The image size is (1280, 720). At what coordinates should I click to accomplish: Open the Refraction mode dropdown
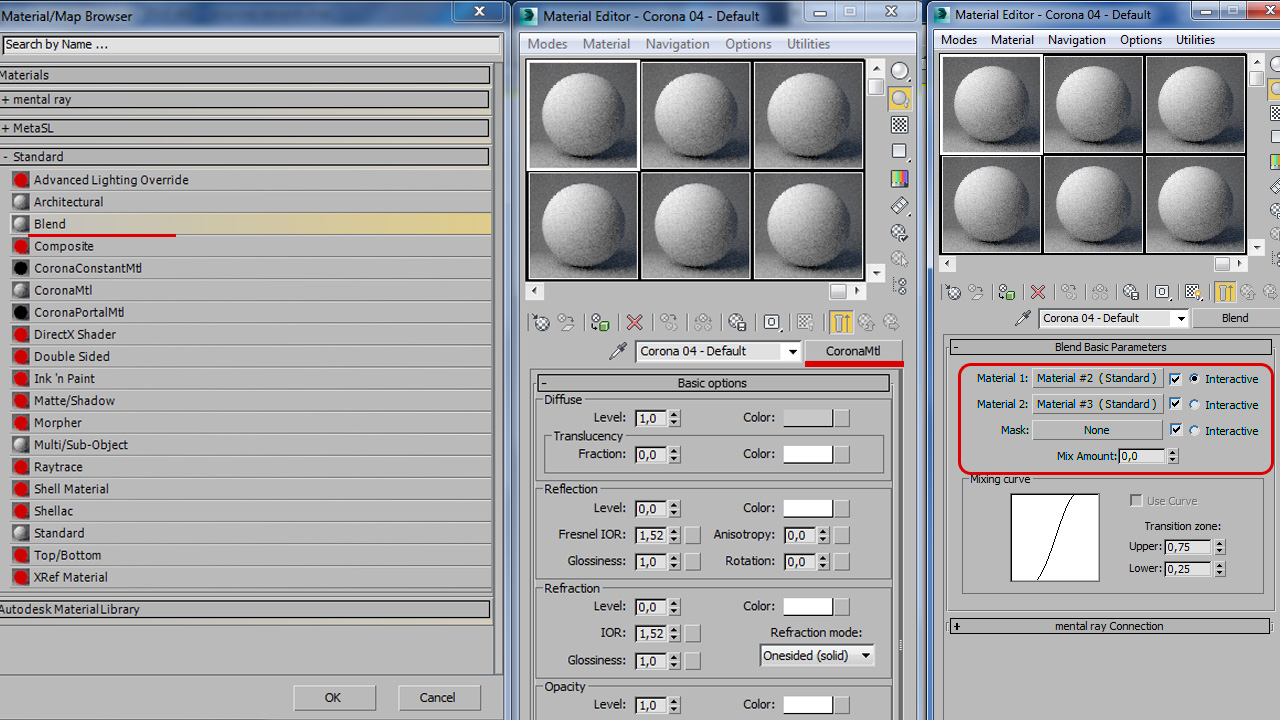pos(816,656)
